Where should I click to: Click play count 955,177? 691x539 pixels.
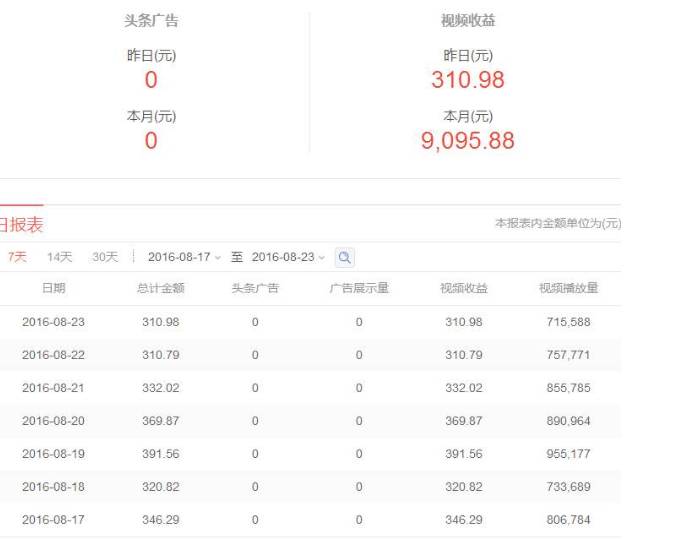coord(568,454)
